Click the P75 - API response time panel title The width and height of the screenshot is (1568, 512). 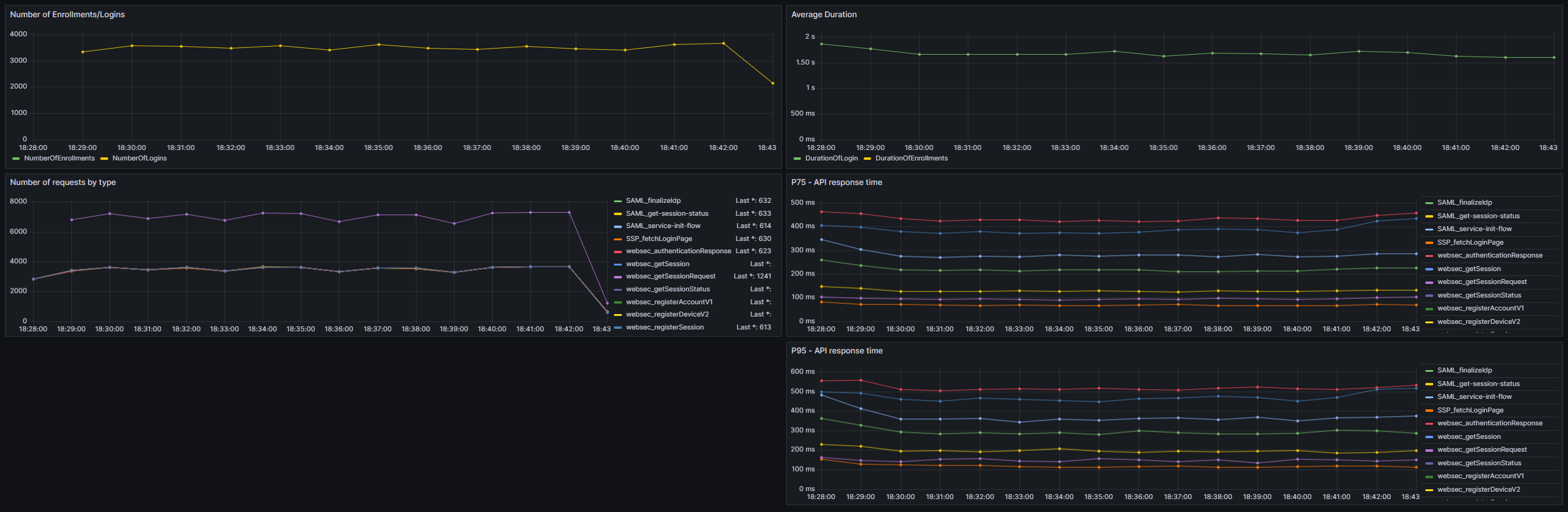point(836,183)
